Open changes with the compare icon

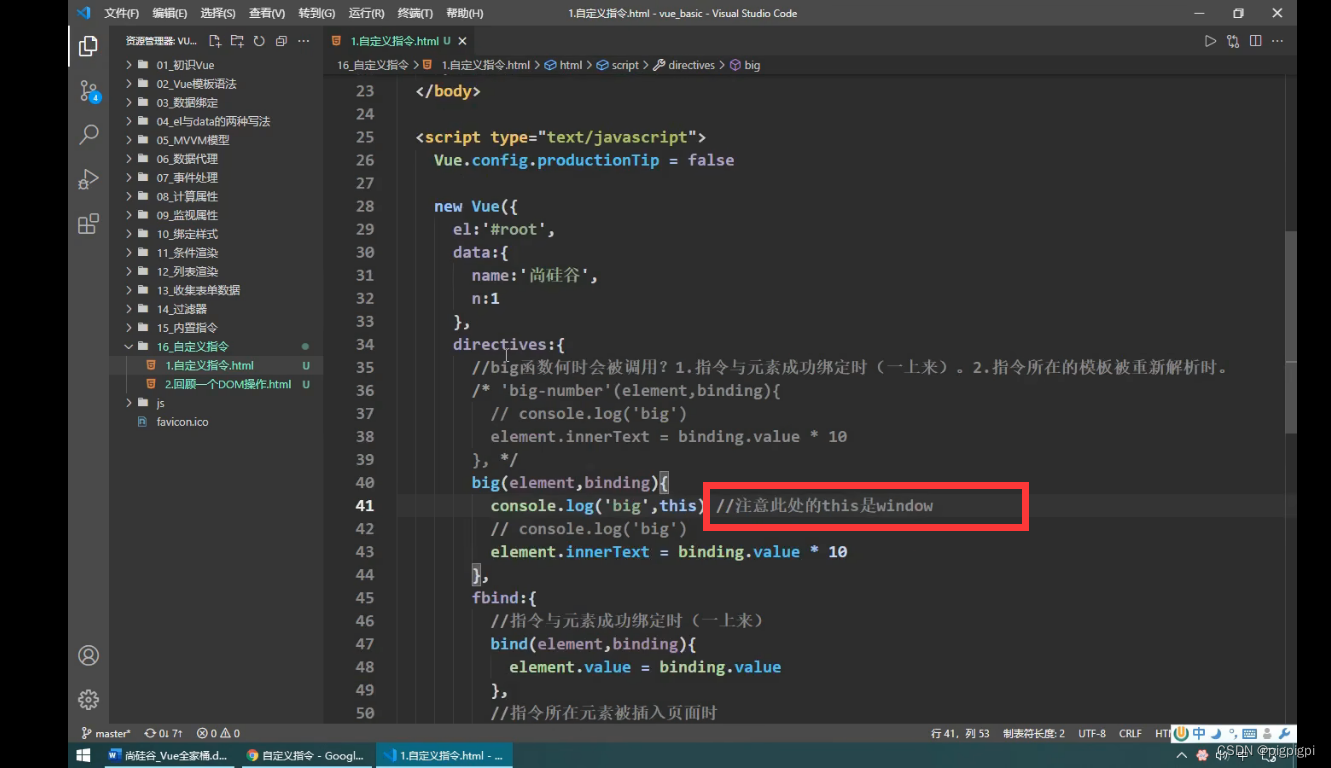click(x=1233, y=41)
